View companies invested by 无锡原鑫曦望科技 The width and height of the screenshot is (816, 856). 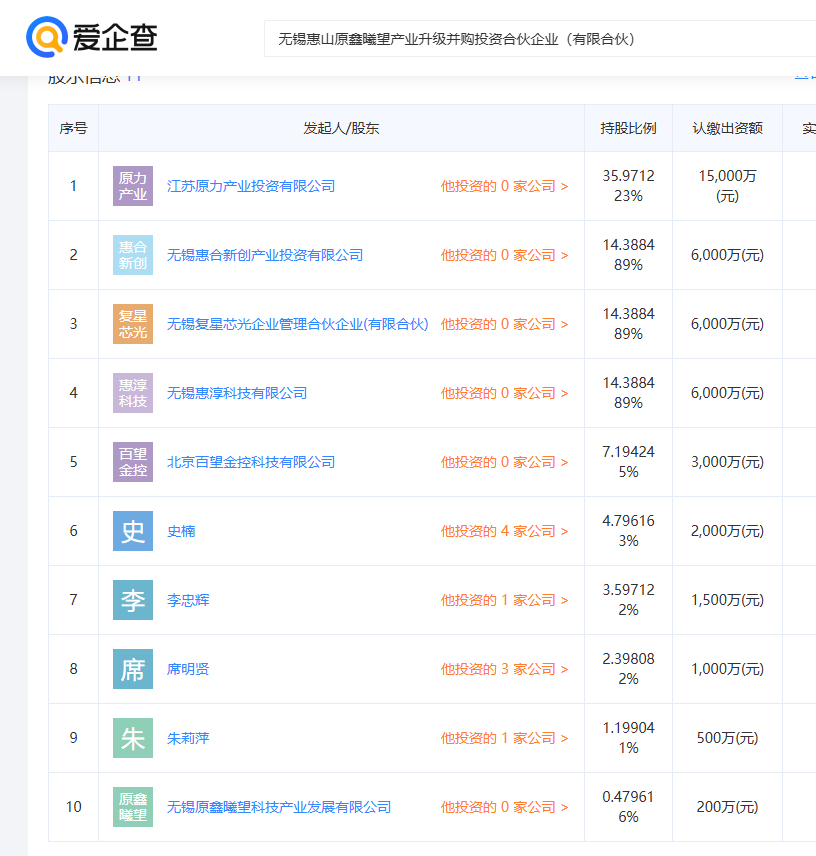point(504,807)
